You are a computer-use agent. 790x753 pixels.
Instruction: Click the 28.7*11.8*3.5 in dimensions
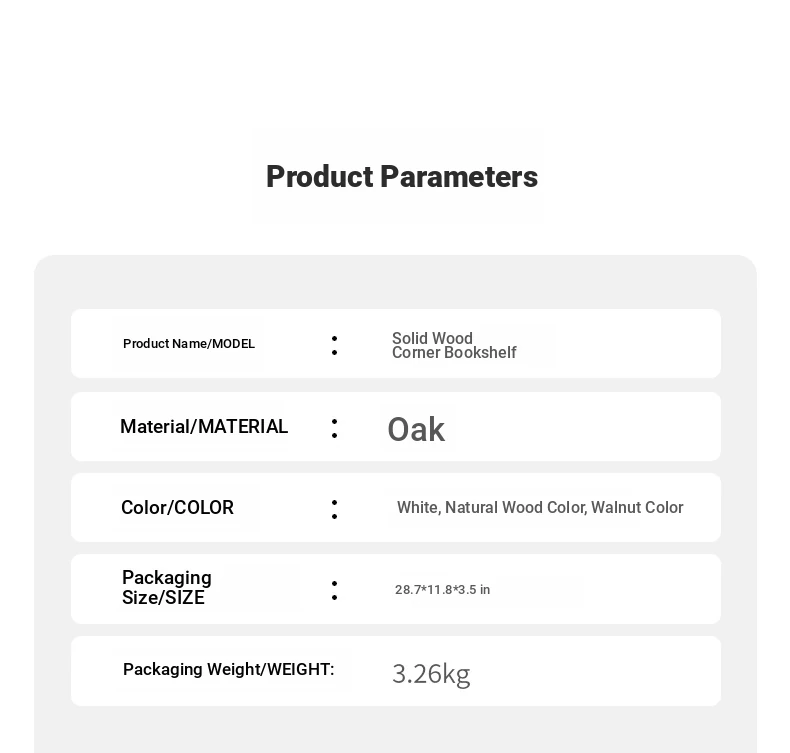click(x=442, y=589)
